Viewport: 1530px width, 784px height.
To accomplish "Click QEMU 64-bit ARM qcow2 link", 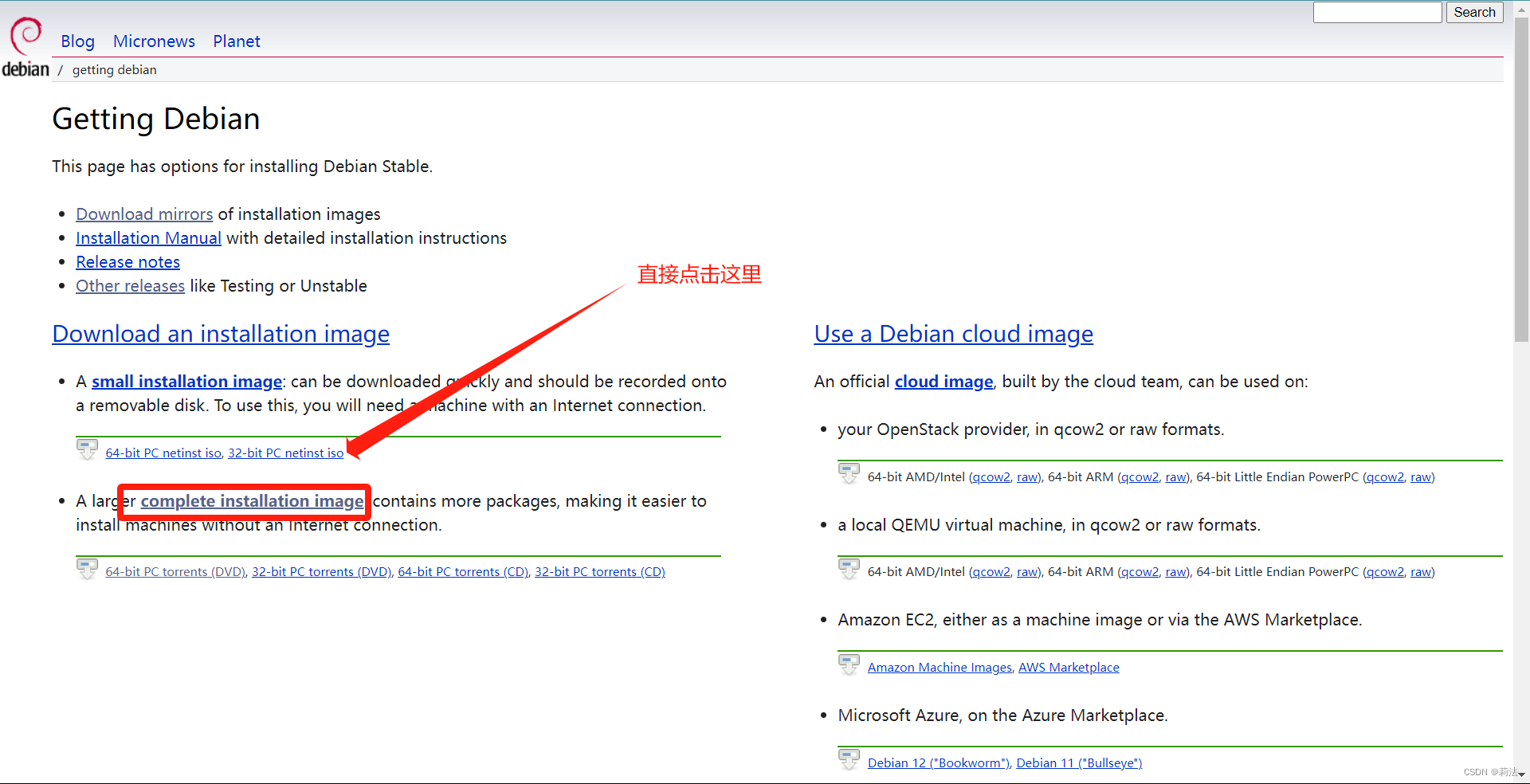I will [x=1140, y=572].
